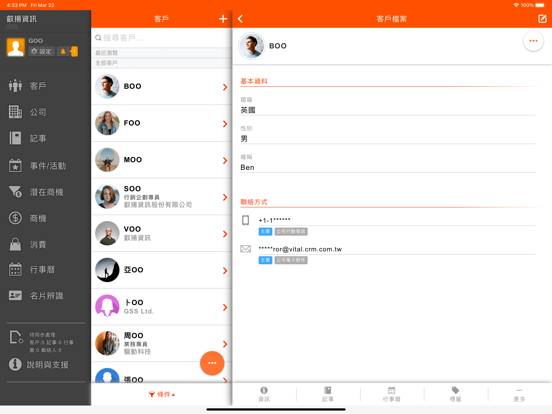Open MOO row chevron in customer list
The width and height of the screenshot is (552, 414).
[225, 161]
